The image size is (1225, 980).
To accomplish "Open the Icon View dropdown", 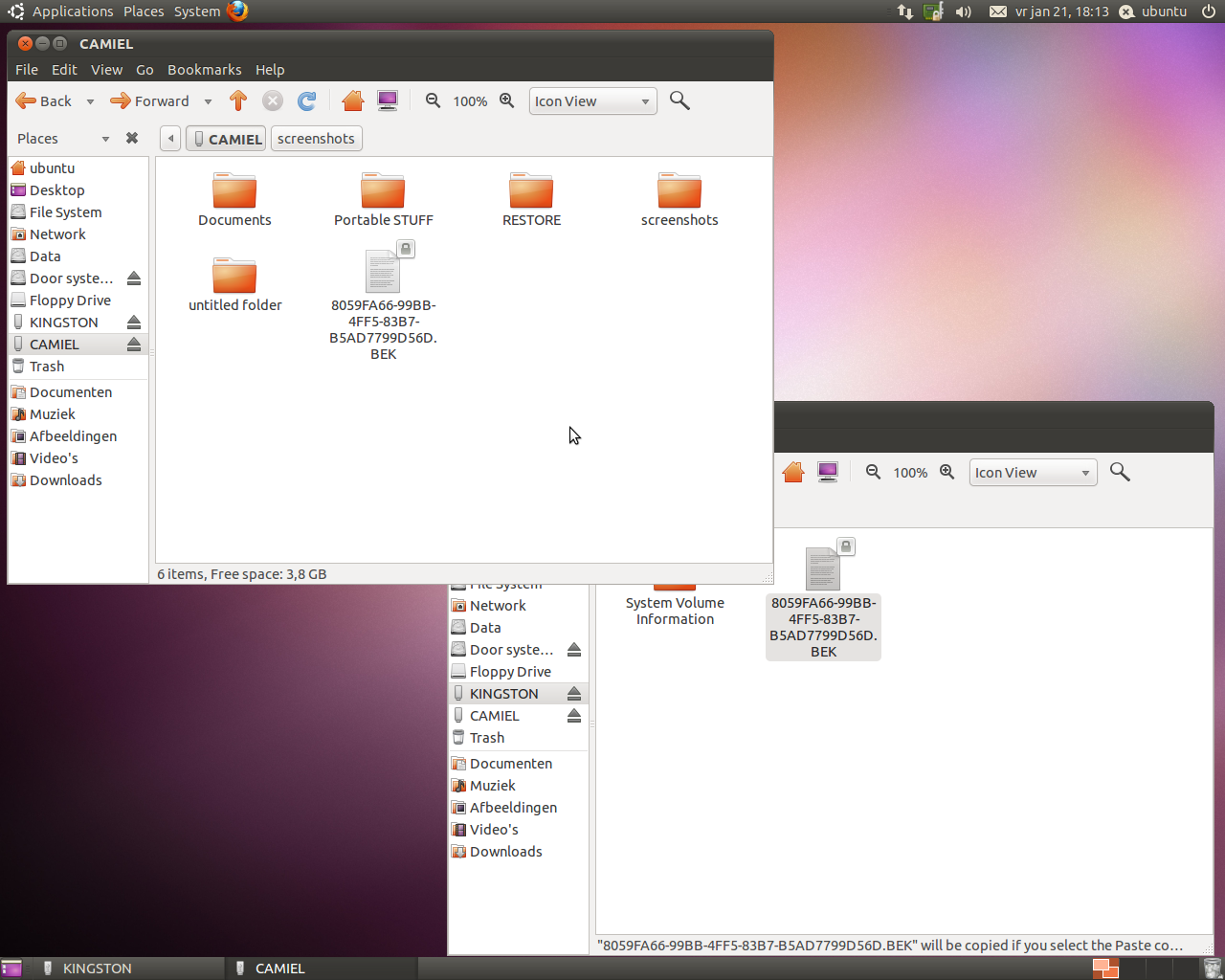I will (x=592, y=100).
